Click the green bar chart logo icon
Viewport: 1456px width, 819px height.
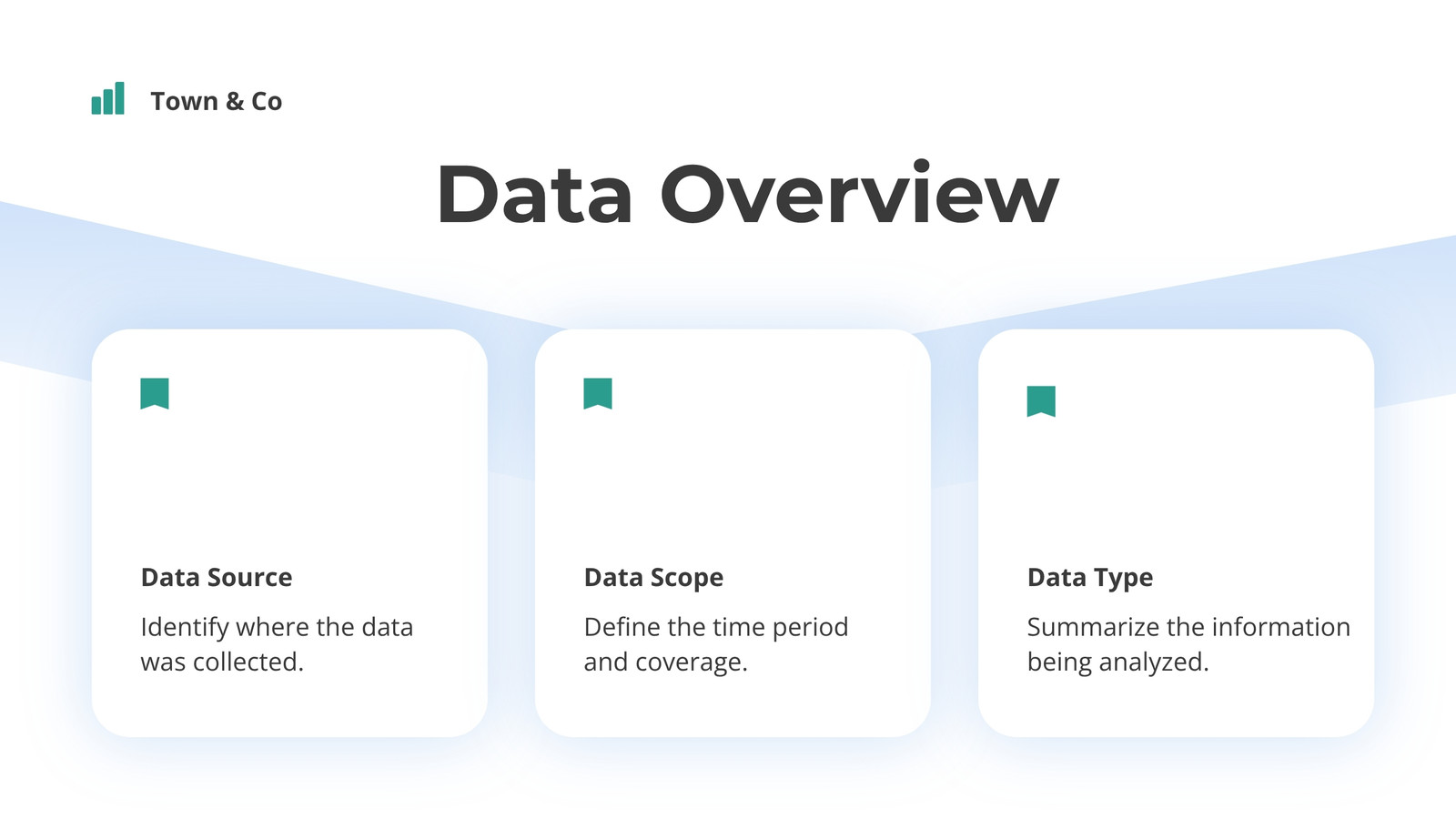coord(107,98)
